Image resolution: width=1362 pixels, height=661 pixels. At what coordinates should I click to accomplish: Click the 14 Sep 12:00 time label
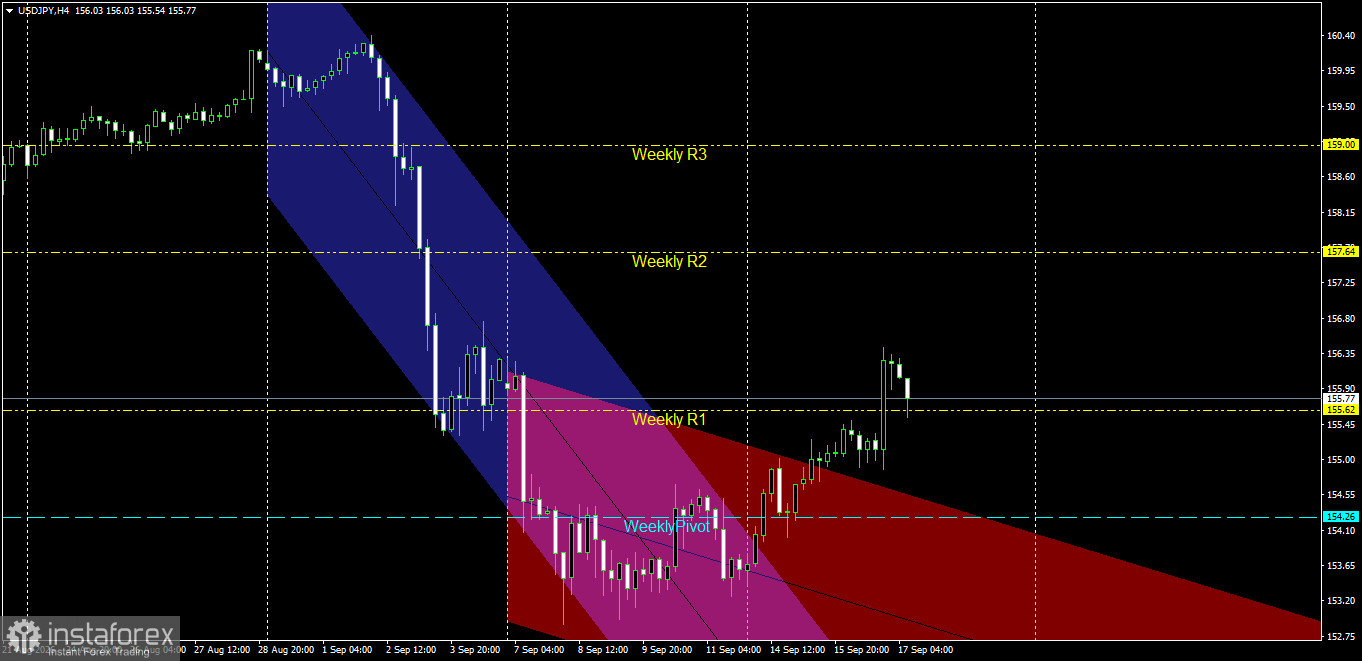[798, 650]
